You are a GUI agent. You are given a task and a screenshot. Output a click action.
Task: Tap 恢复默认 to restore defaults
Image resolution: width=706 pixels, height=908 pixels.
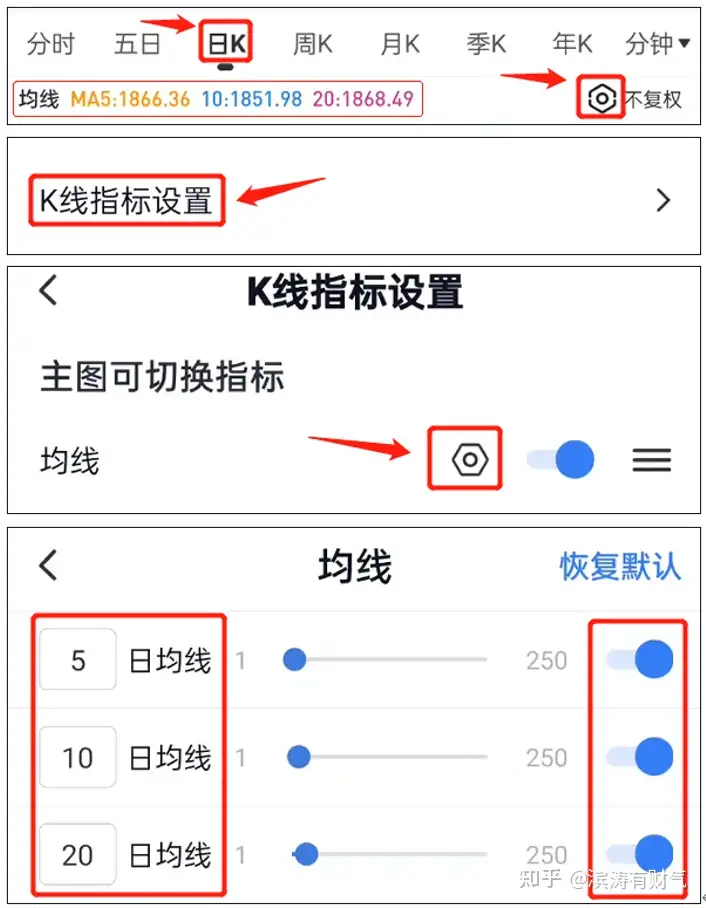point(620,566)
